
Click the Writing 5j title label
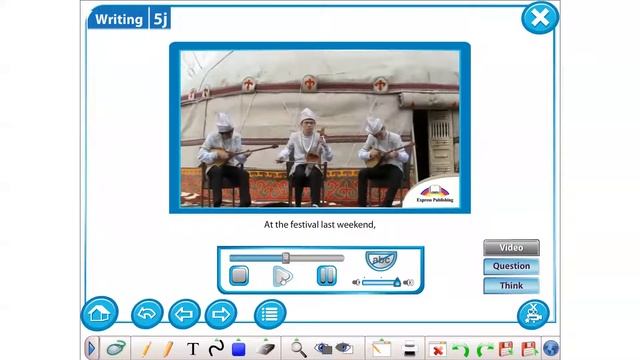point(129,19)
